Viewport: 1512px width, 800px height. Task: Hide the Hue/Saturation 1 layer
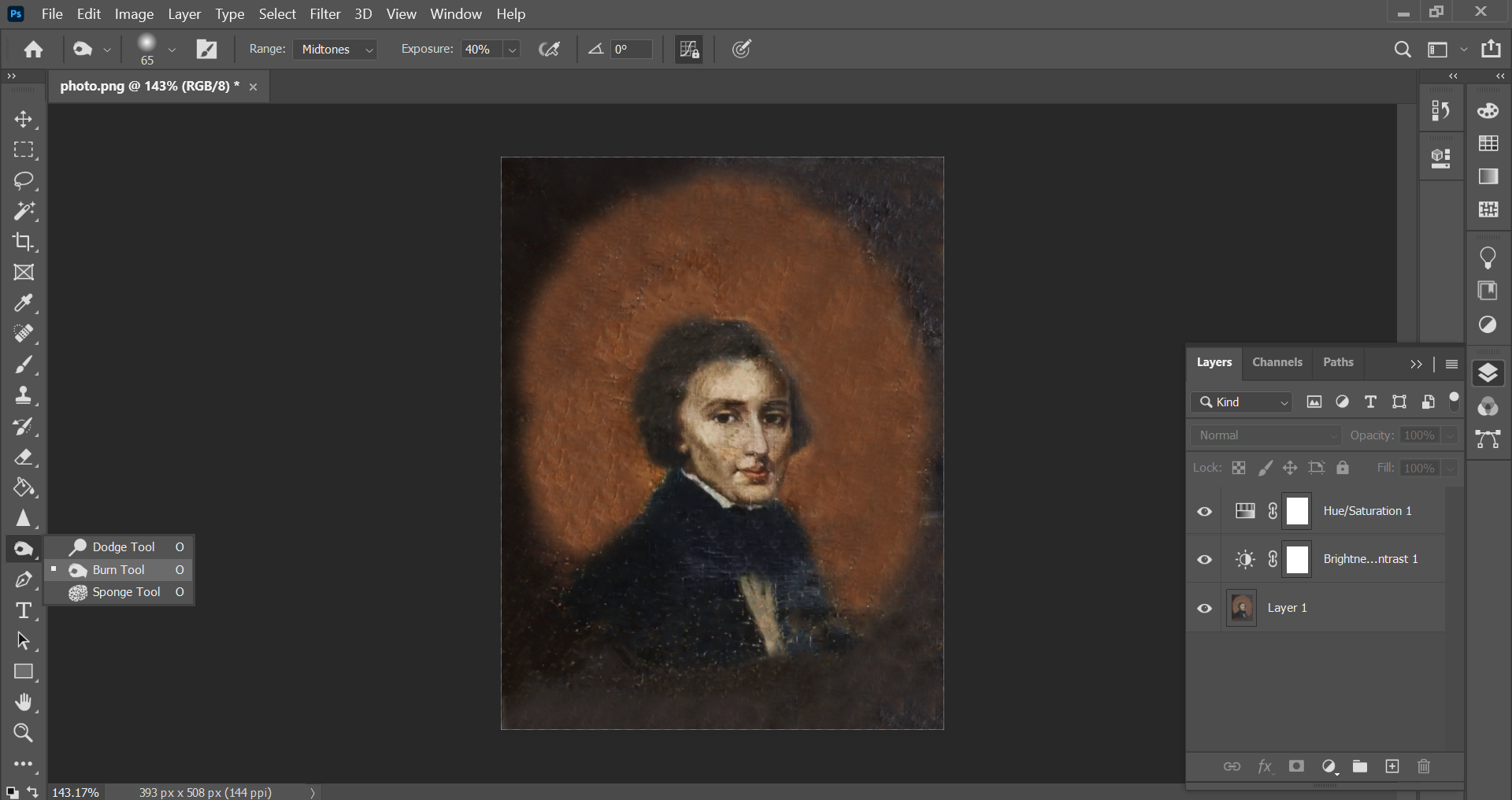click(x=1204, y=512)
